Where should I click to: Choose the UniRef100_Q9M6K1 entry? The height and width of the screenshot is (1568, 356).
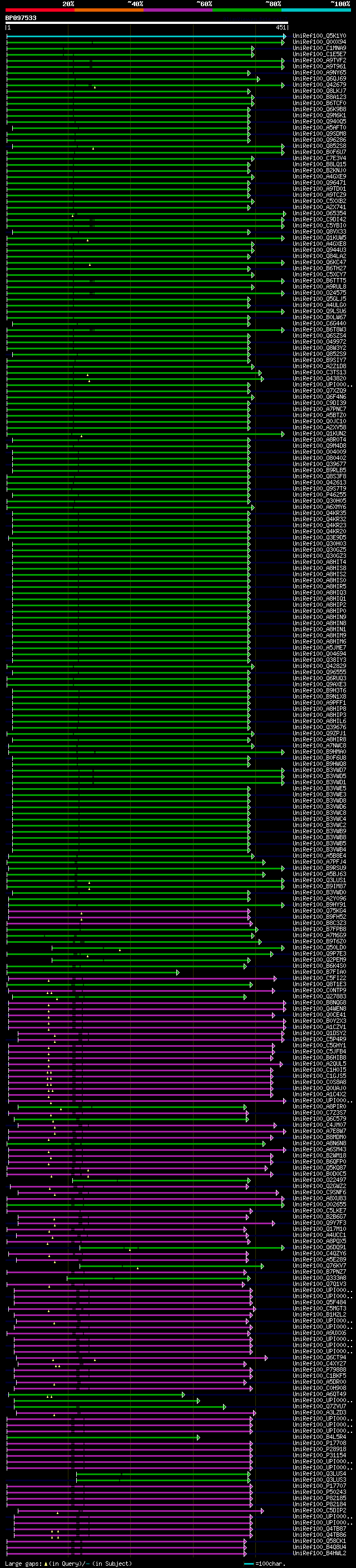point(319,115)
